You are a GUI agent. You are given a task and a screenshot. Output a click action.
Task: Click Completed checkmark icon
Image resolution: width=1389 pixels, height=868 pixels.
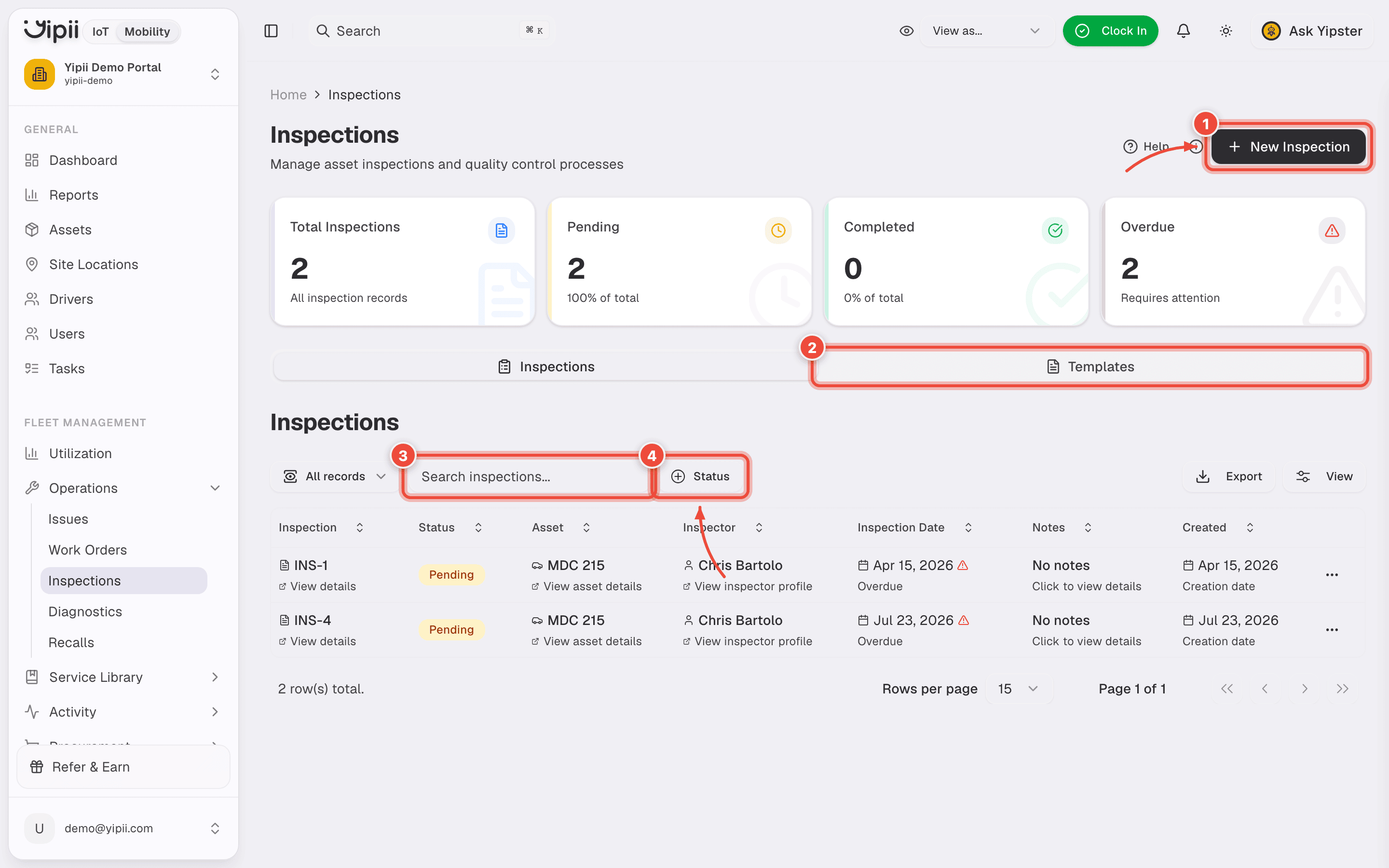click(1055, 230)
